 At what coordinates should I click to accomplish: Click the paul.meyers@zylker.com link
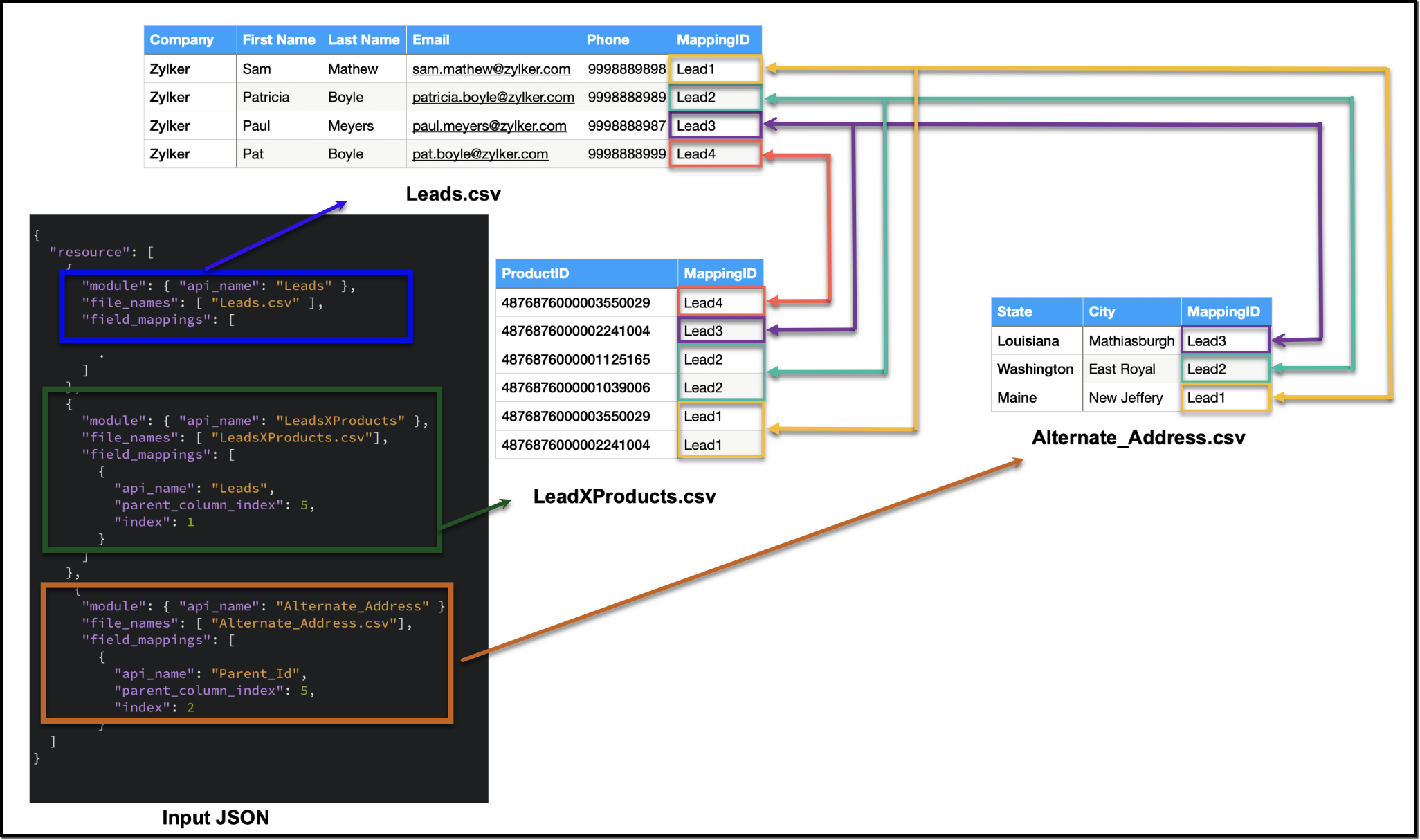click(x=489, y=126)
